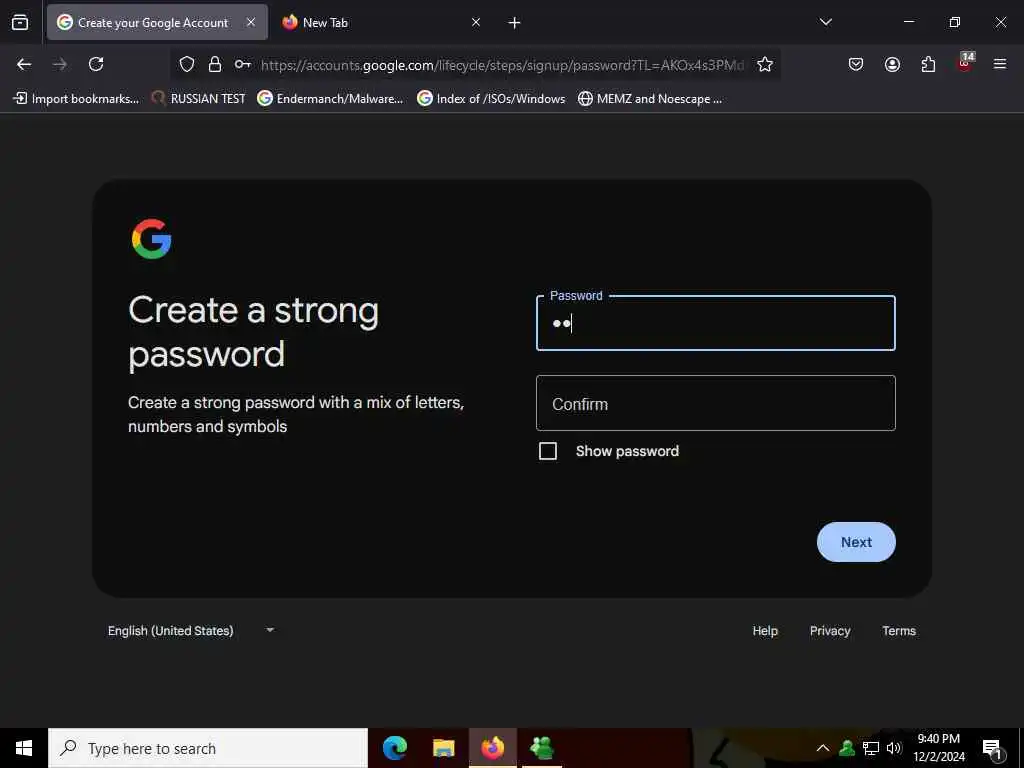Open the Windows Start menu
Viewport: 1024px width, 768px height.
pyautogui.click(x=24, y=748)
